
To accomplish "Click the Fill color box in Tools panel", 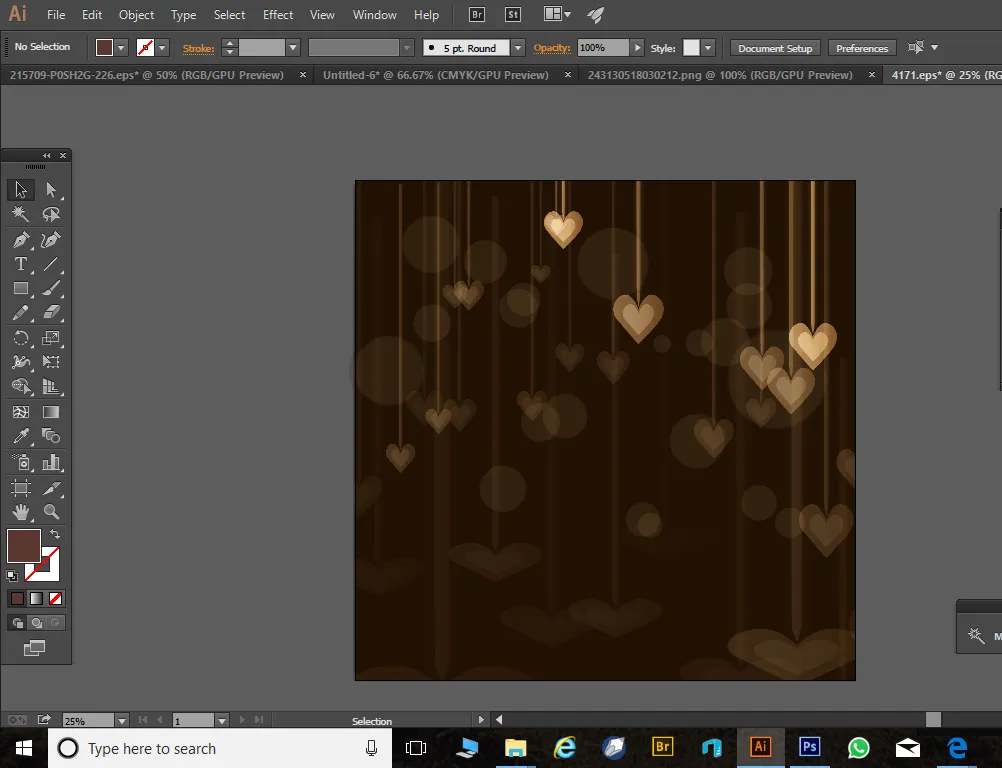I will tap(24, 546).
